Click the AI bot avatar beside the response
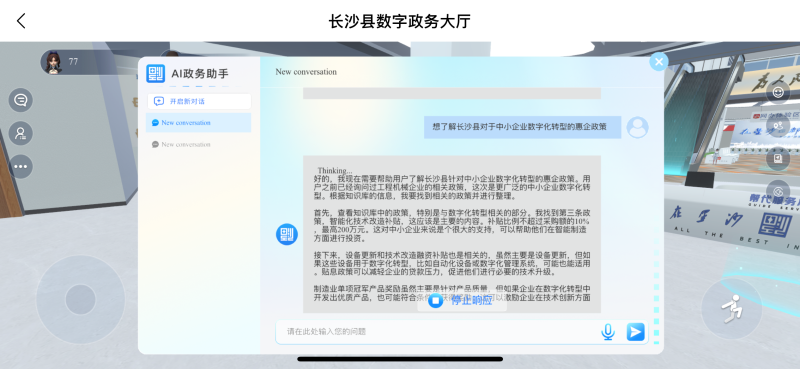Viewport: 800px width, 369px height. pos(287,234)
